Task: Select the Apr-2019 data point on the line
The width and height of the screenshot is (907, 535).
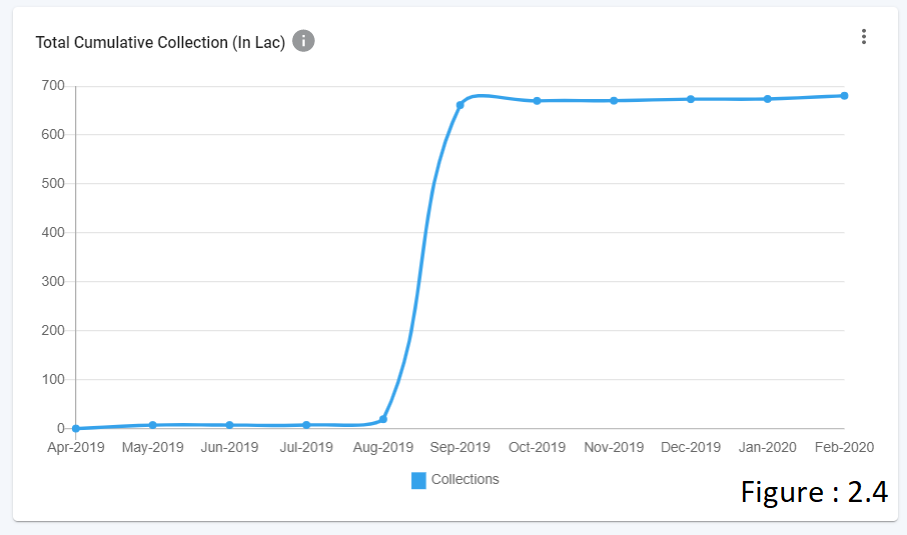Action: tap(76, 428)
